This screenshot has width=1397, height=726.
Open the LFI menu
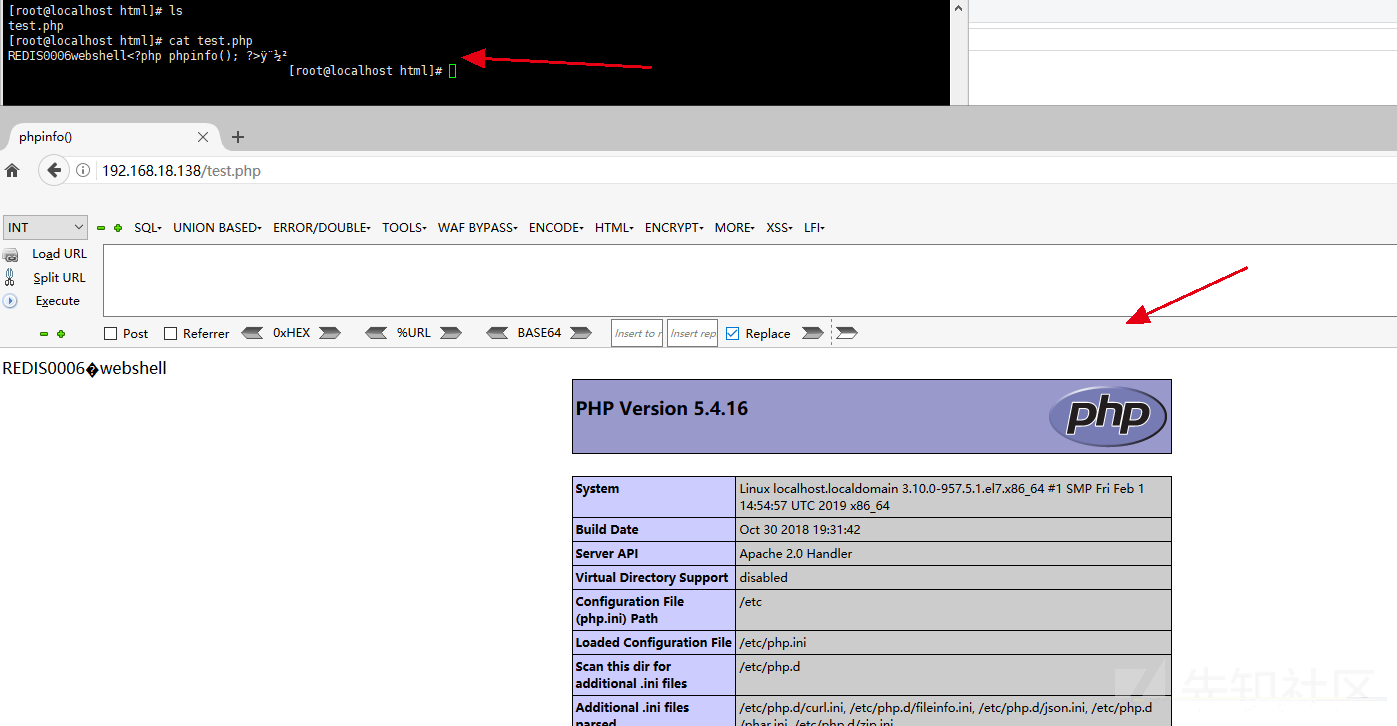coord(815,228)
